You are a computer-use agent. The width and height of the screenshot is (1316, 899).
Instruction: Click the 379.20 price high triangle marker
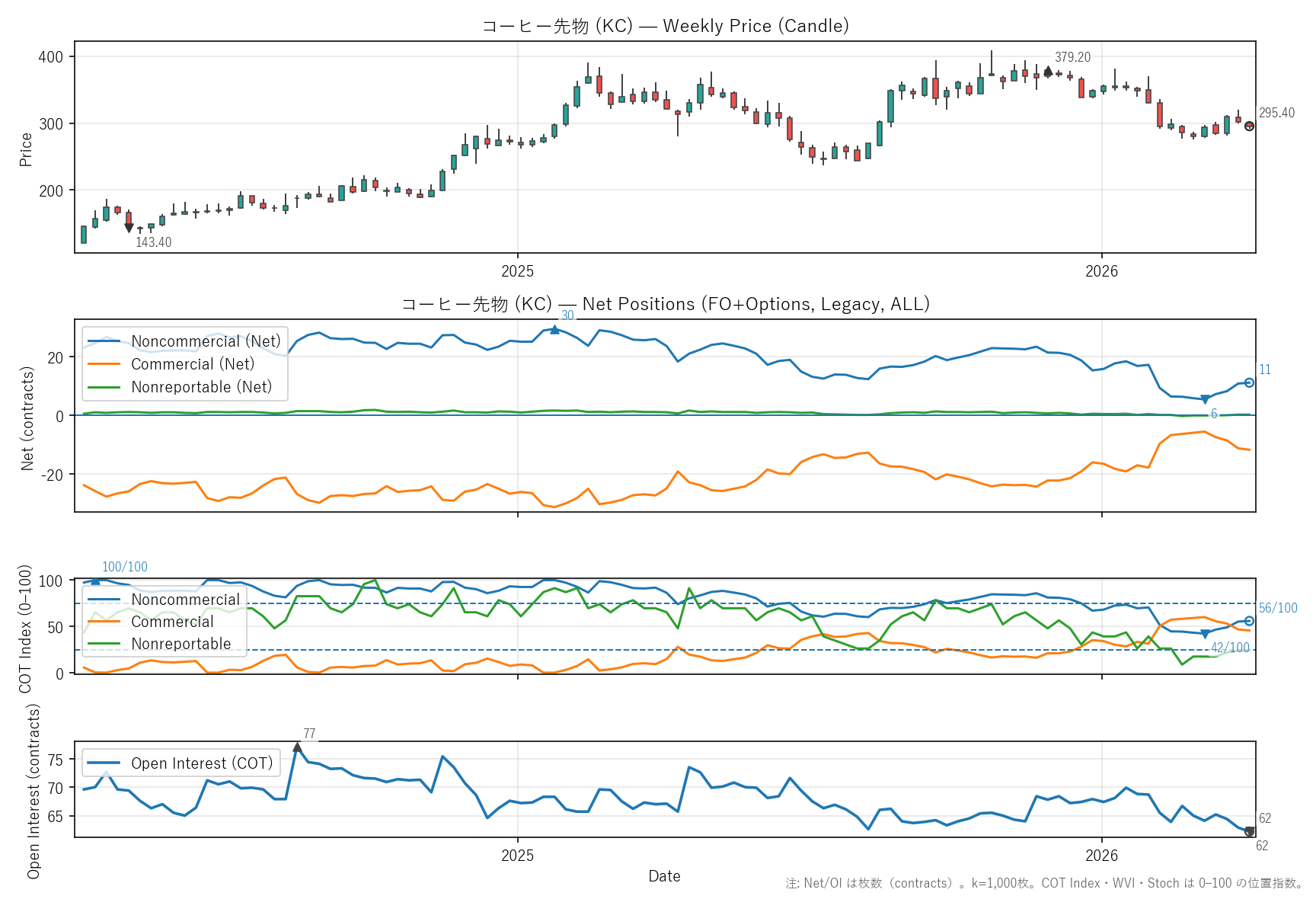pyautogui.click(x=1048, y=71)
